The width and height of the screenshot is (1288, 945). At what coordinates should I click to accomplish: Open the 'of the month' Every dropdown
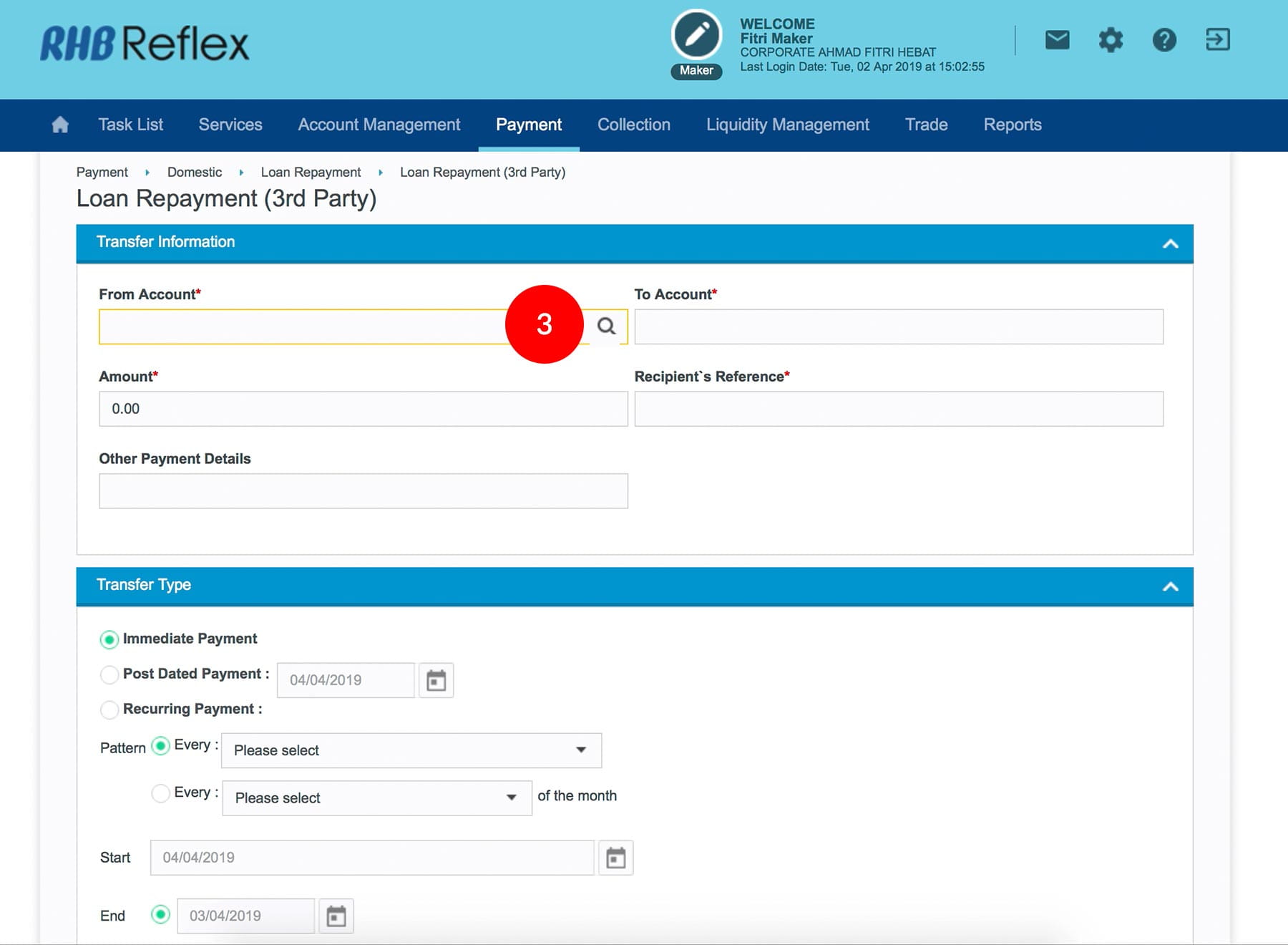(376, 798)
